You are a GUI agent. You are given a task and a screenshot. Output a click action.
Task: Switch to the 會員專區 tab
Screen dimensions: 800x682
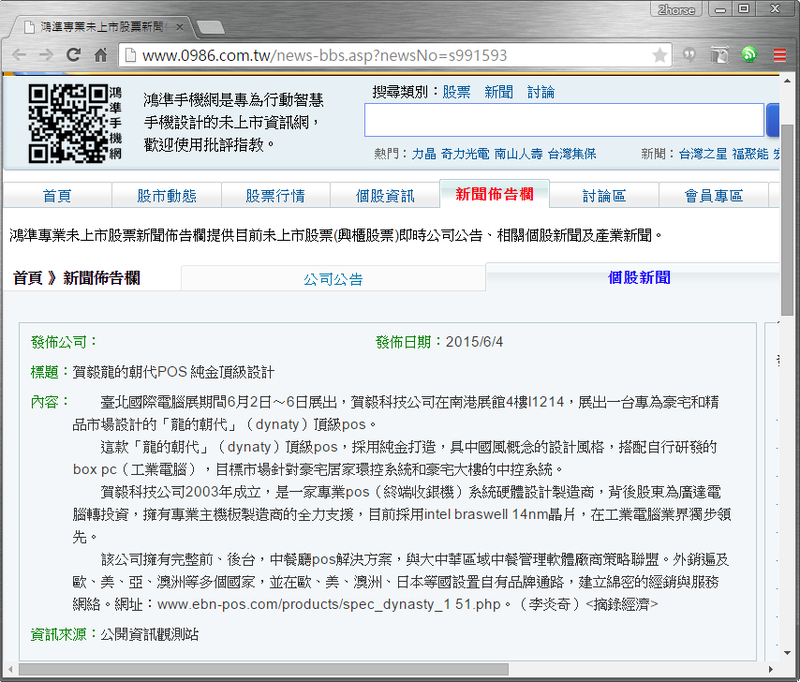(713, 195)
